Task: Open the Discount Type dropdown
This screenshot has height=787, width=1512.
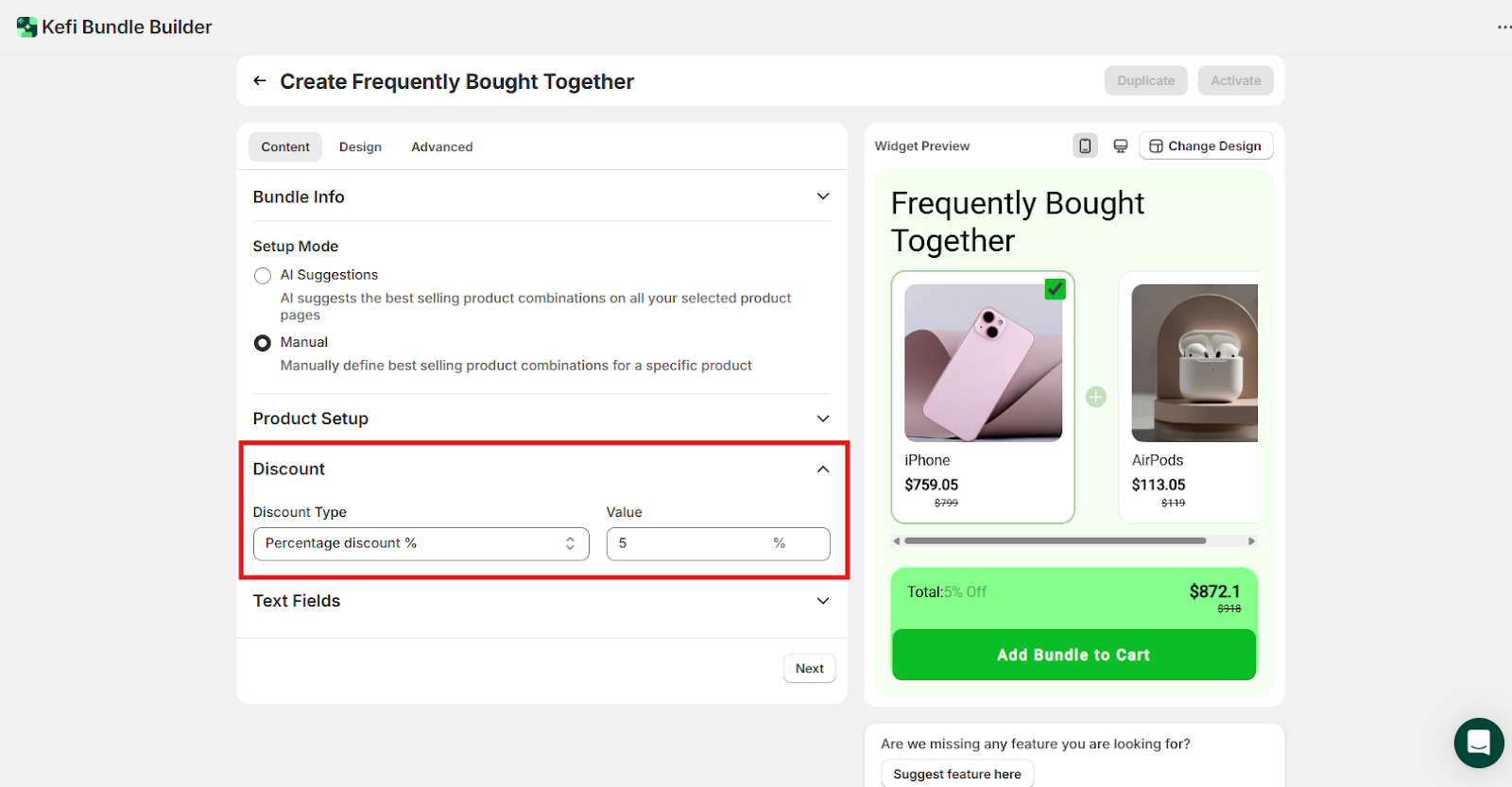Action: tap(421, 543)
